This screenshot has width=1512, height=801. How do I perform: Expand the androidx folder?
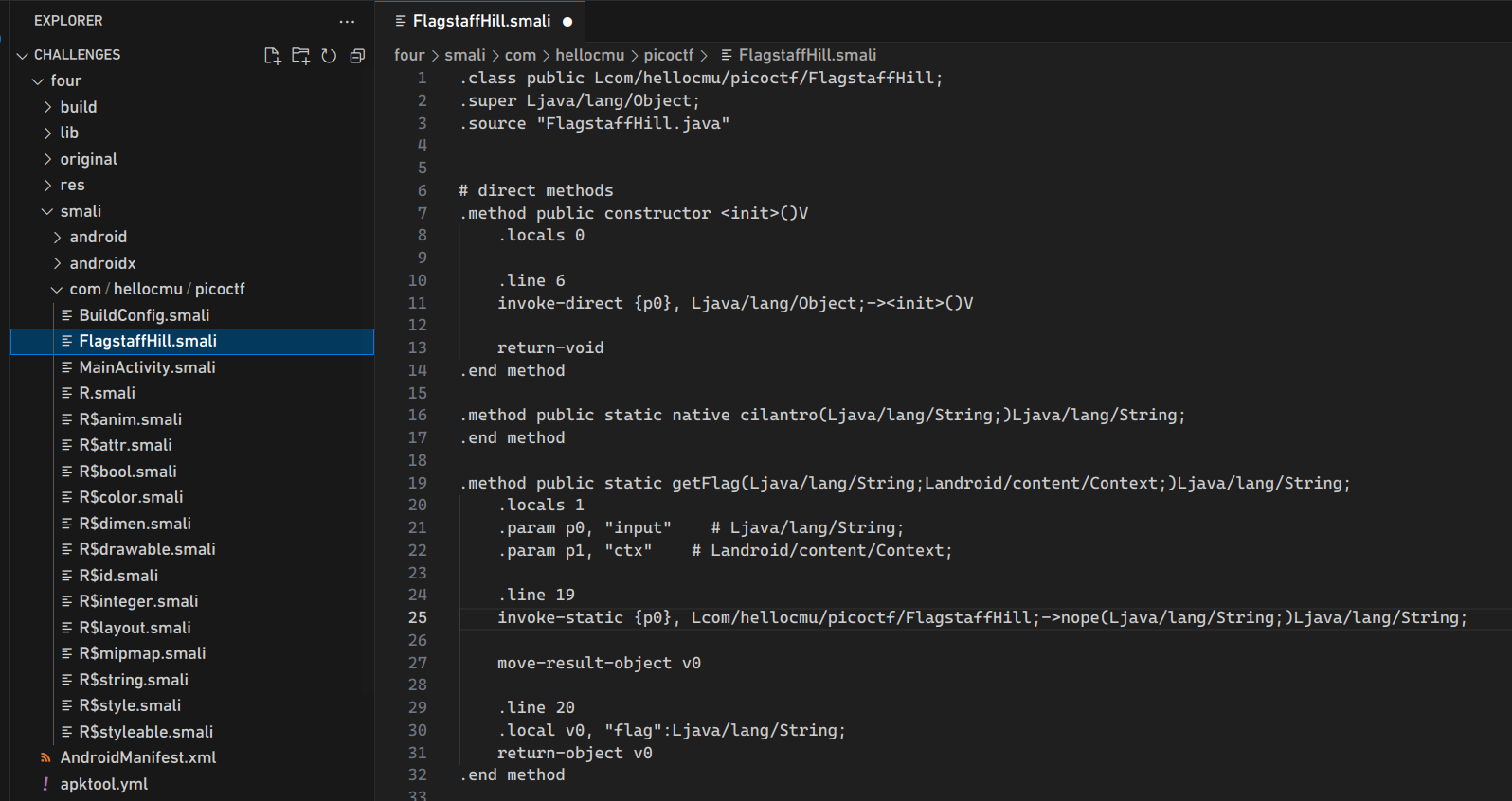tap(58, 263)
